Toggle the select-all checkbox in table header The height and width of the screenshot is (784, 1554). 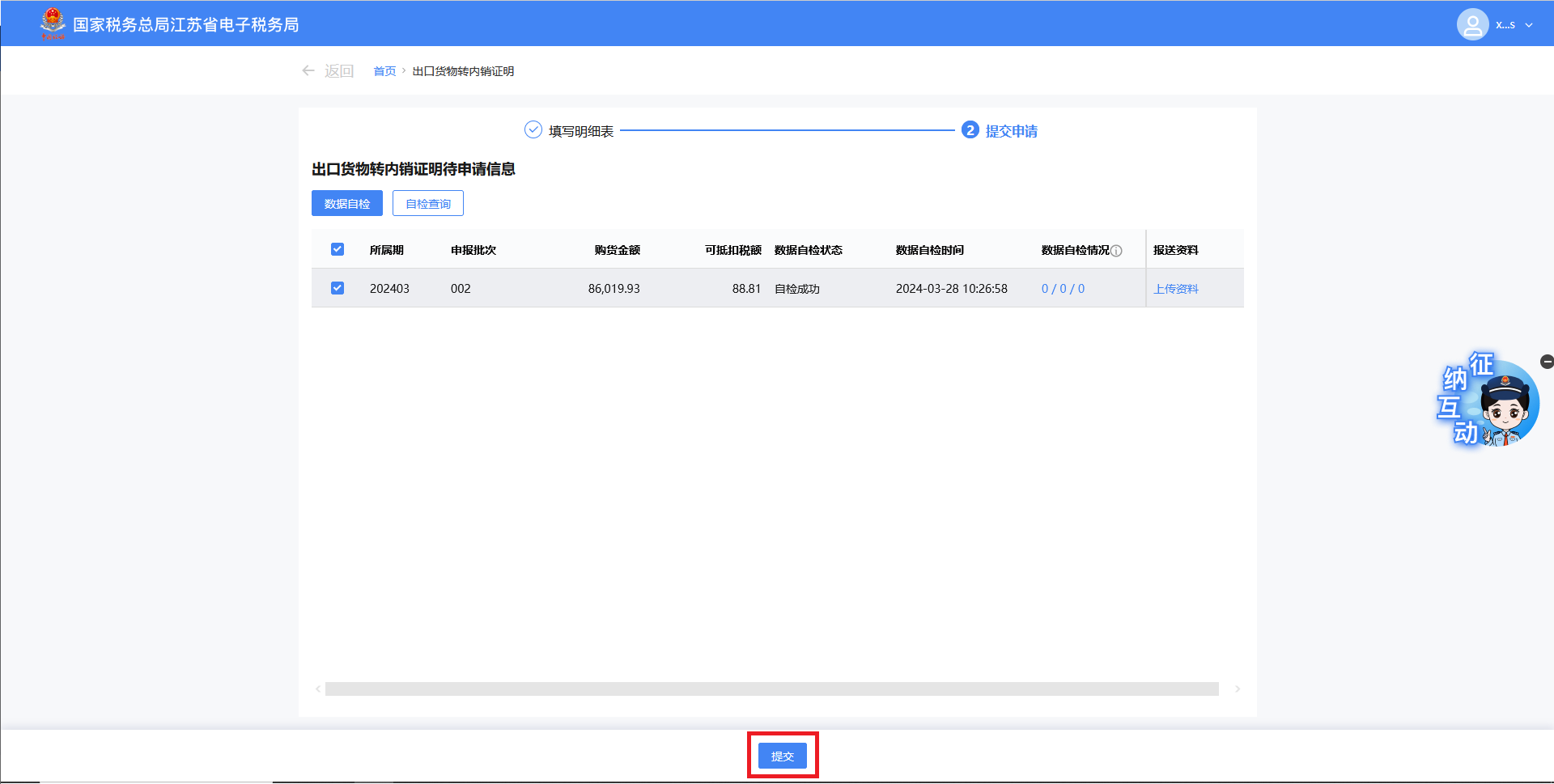pos(338,249)
